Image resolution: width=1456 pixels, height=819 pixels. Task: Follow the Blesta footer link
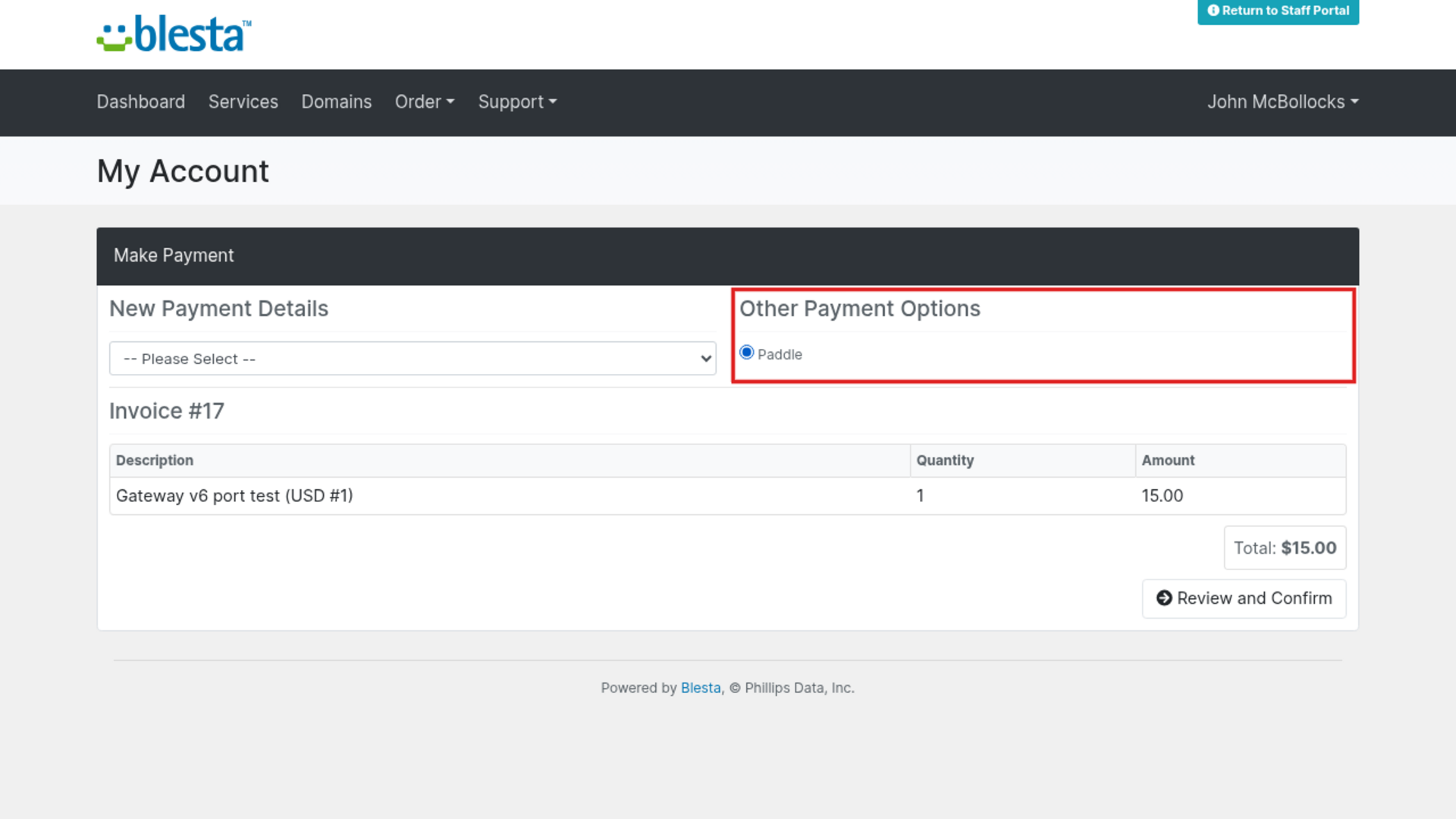pos(700,688)
